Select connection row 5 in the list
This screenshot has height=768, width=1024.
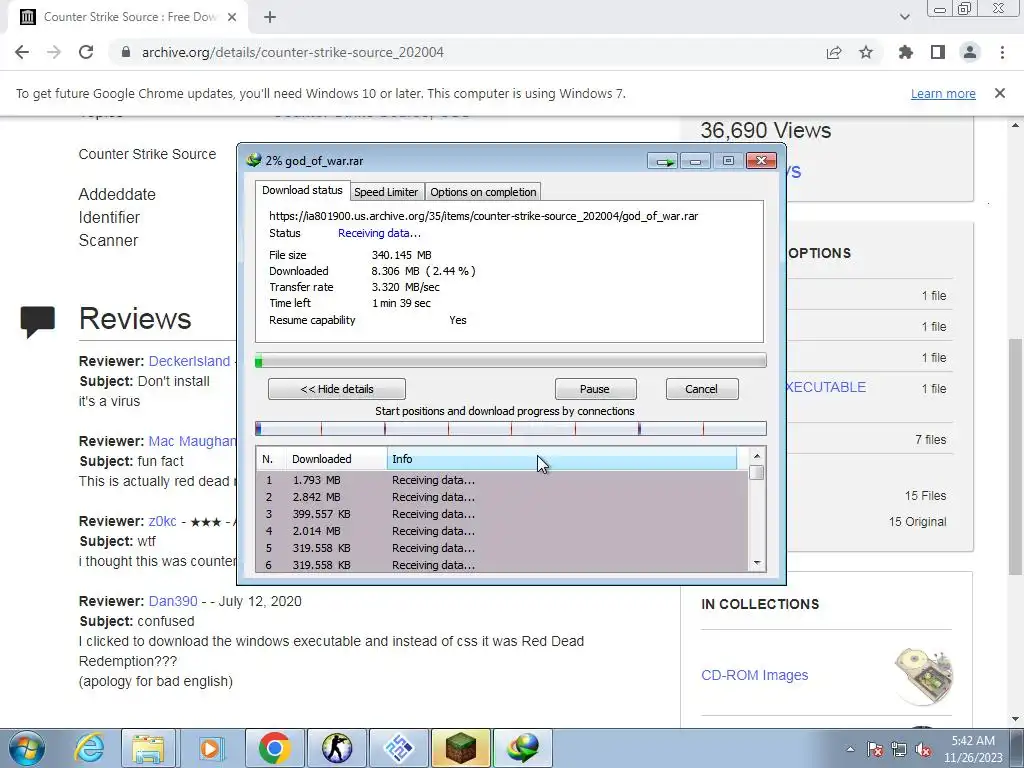tap(502, 548)
